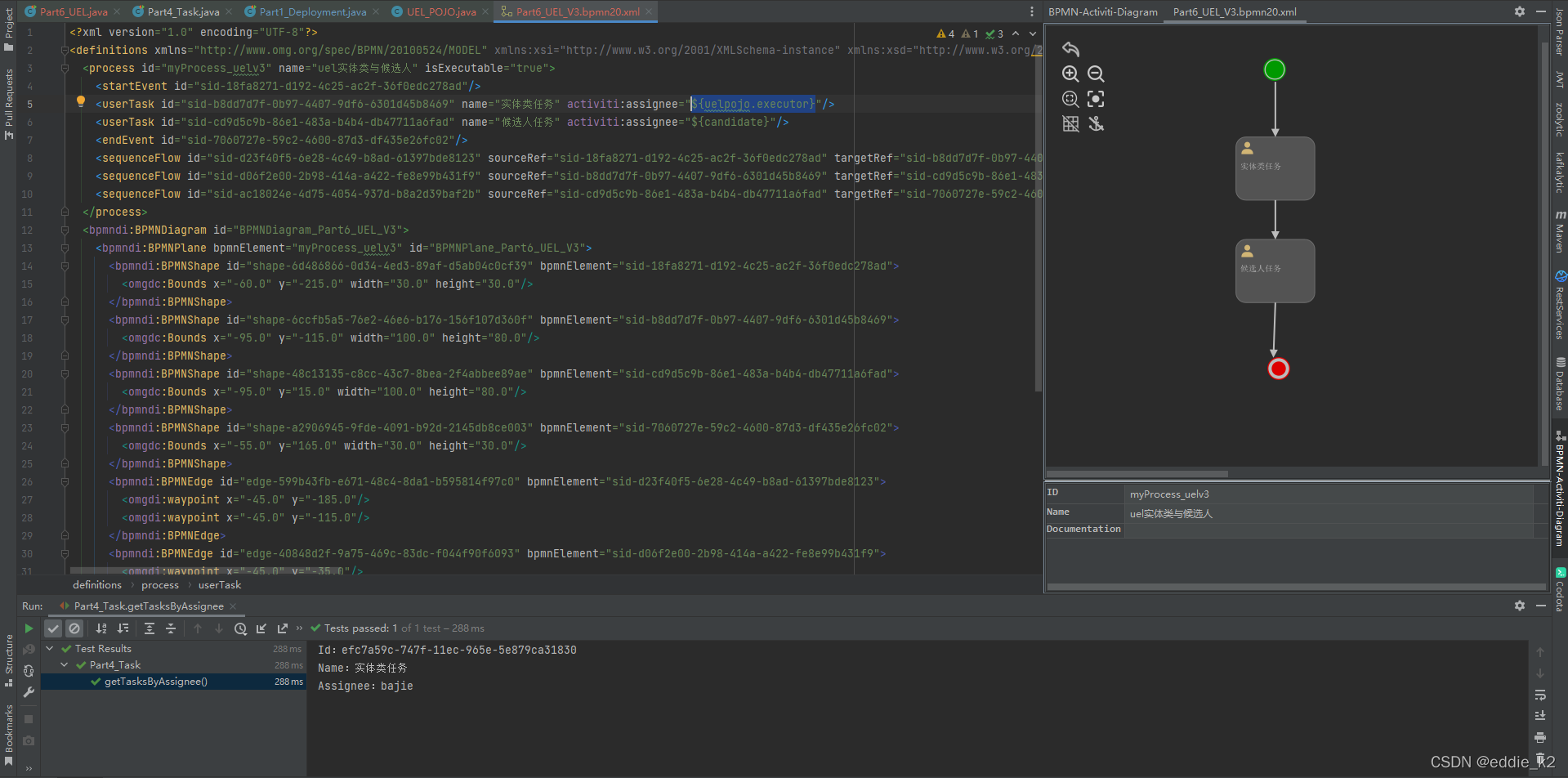Rerun the test with green play button
The image size is (1568, 778).
29,628
